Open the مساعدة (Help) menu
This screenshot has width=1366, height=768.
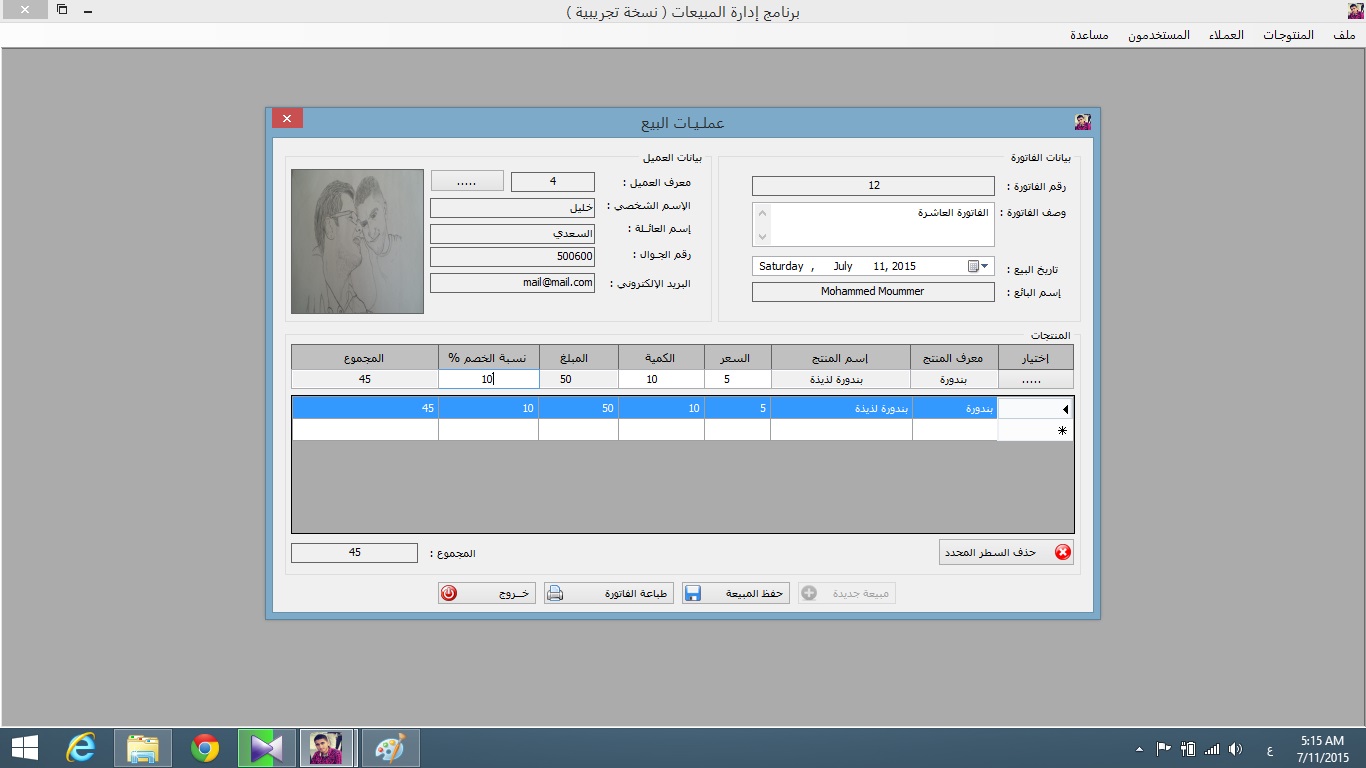(1089, 35)
